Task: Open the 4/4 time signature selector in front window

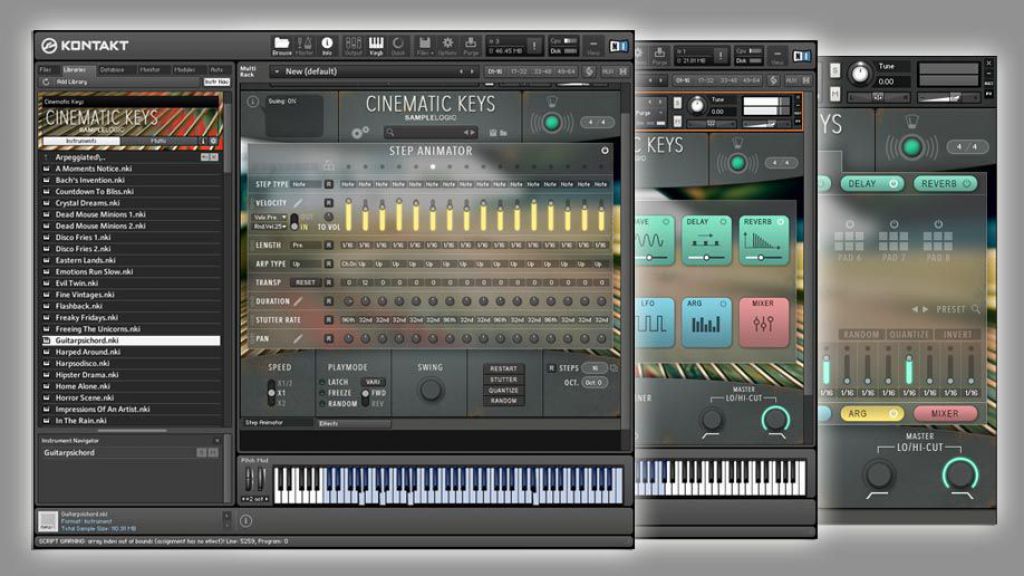Action: 597,122
